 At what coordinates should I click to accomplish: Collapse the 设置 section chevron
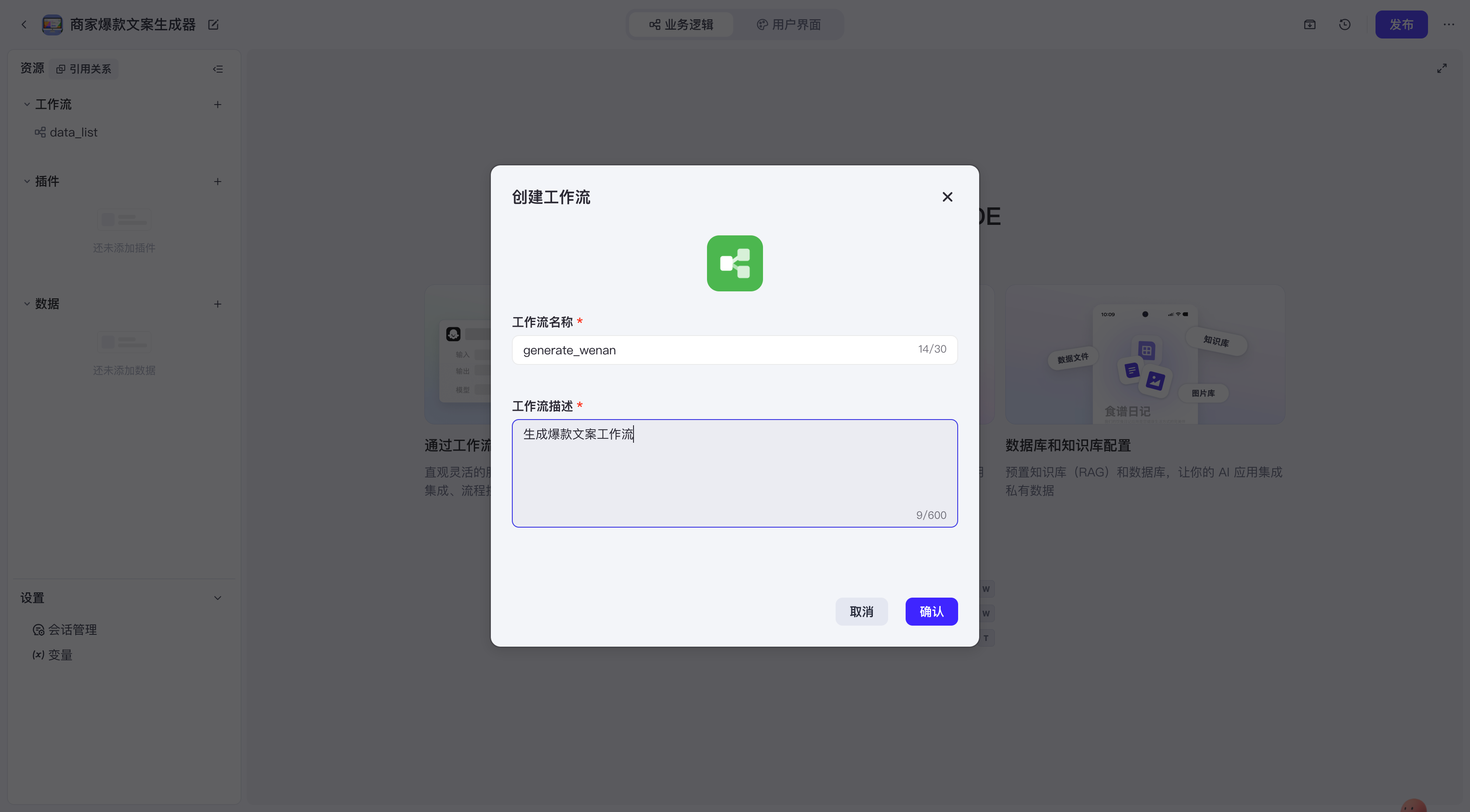[x=217, y=598]
